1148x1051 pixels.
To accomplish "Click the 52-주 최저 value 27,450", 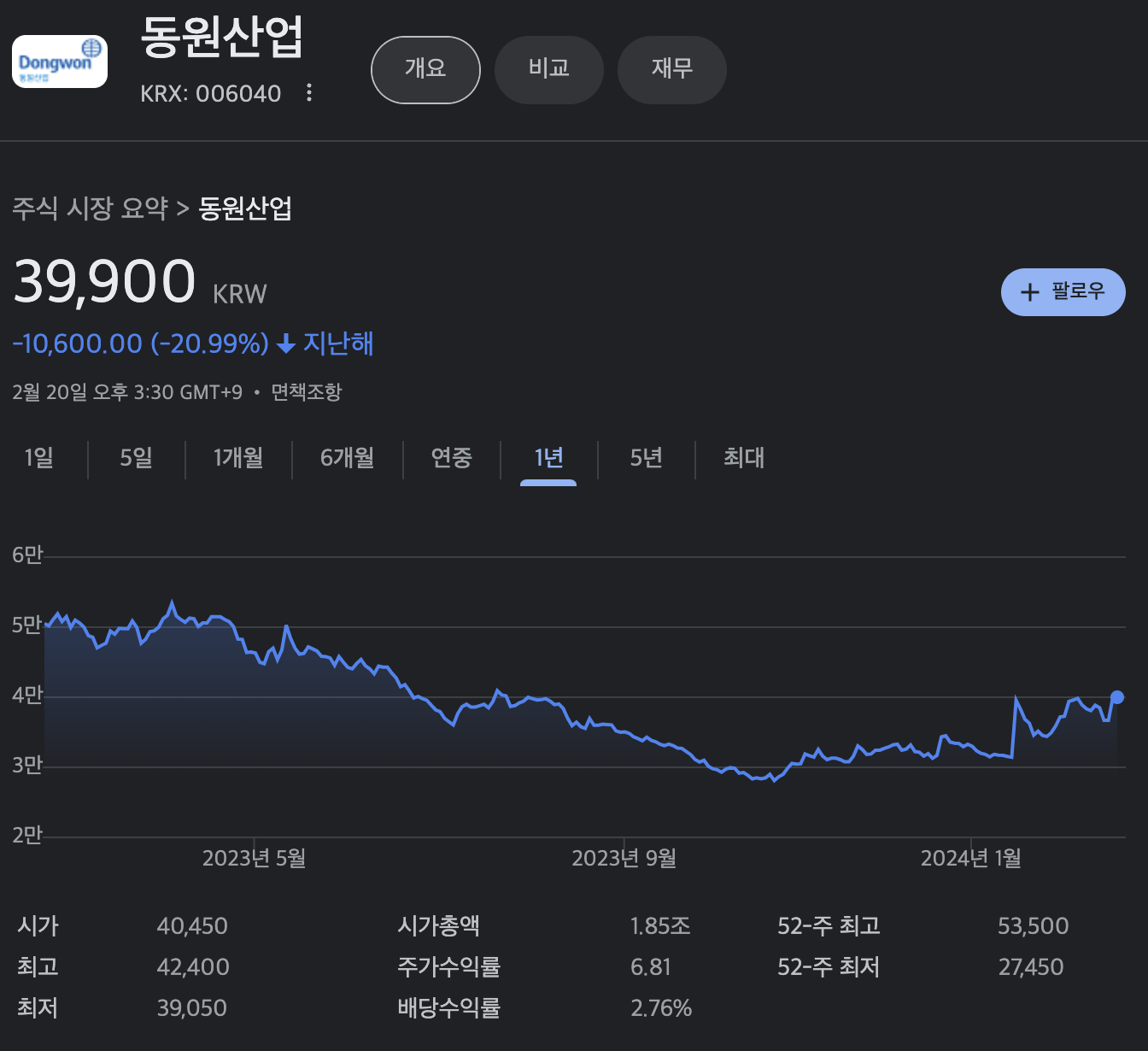I will click(x=1031, y=967).
